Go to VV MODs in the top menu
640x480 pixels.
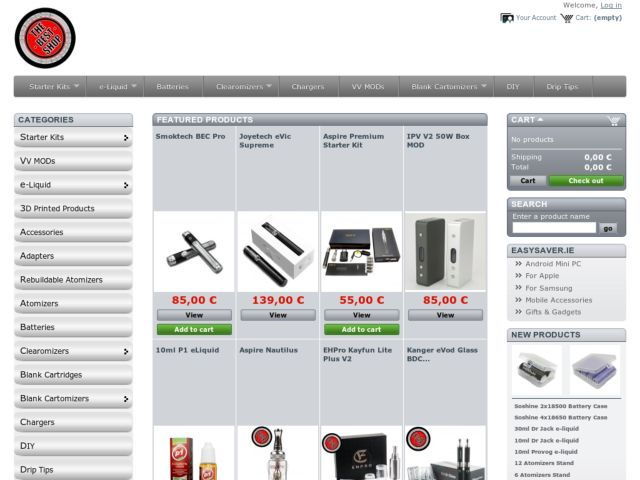pyautogui.click(x=368, y=87)
